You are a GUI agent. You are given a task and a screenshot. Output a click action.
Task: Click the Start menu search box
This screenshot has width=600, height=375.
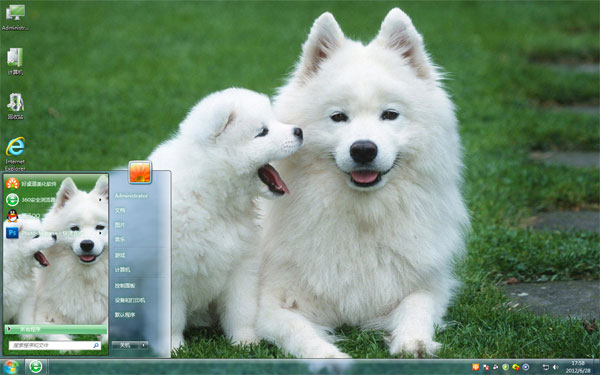[x=55, y=345]
